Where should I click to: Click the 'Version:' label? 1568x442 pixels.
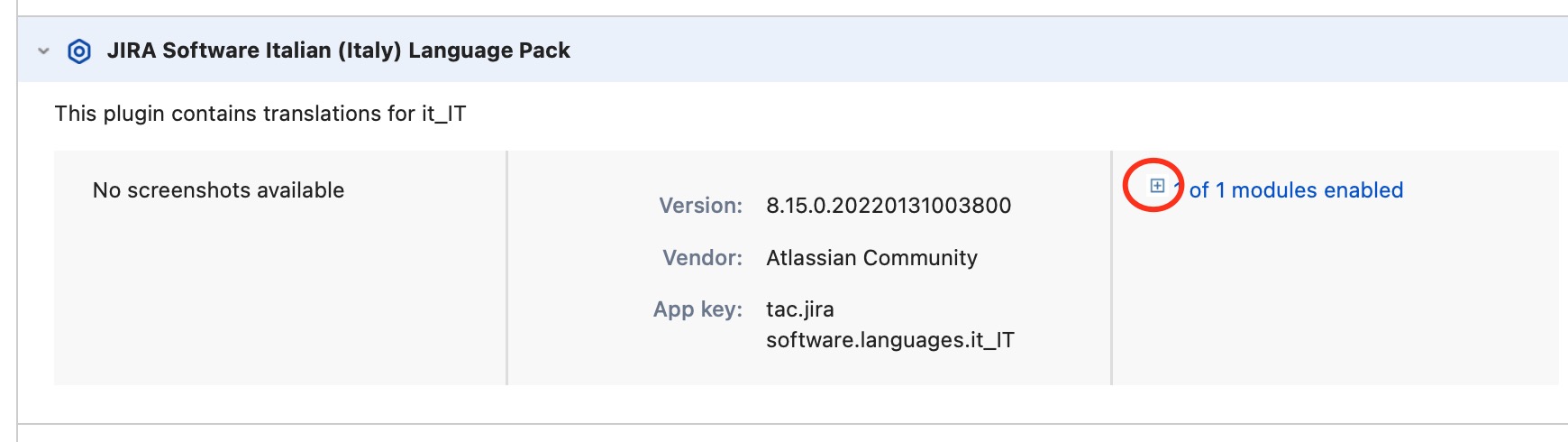click(701, 206)
